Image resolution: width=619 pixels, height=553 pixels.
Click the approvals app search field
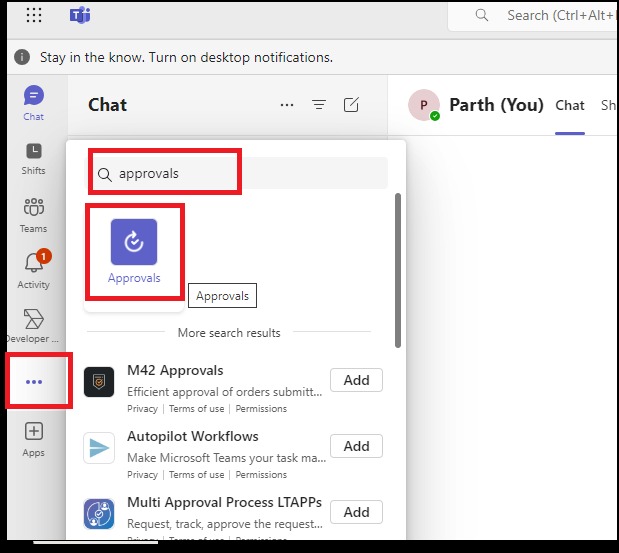tap(238, 173)
